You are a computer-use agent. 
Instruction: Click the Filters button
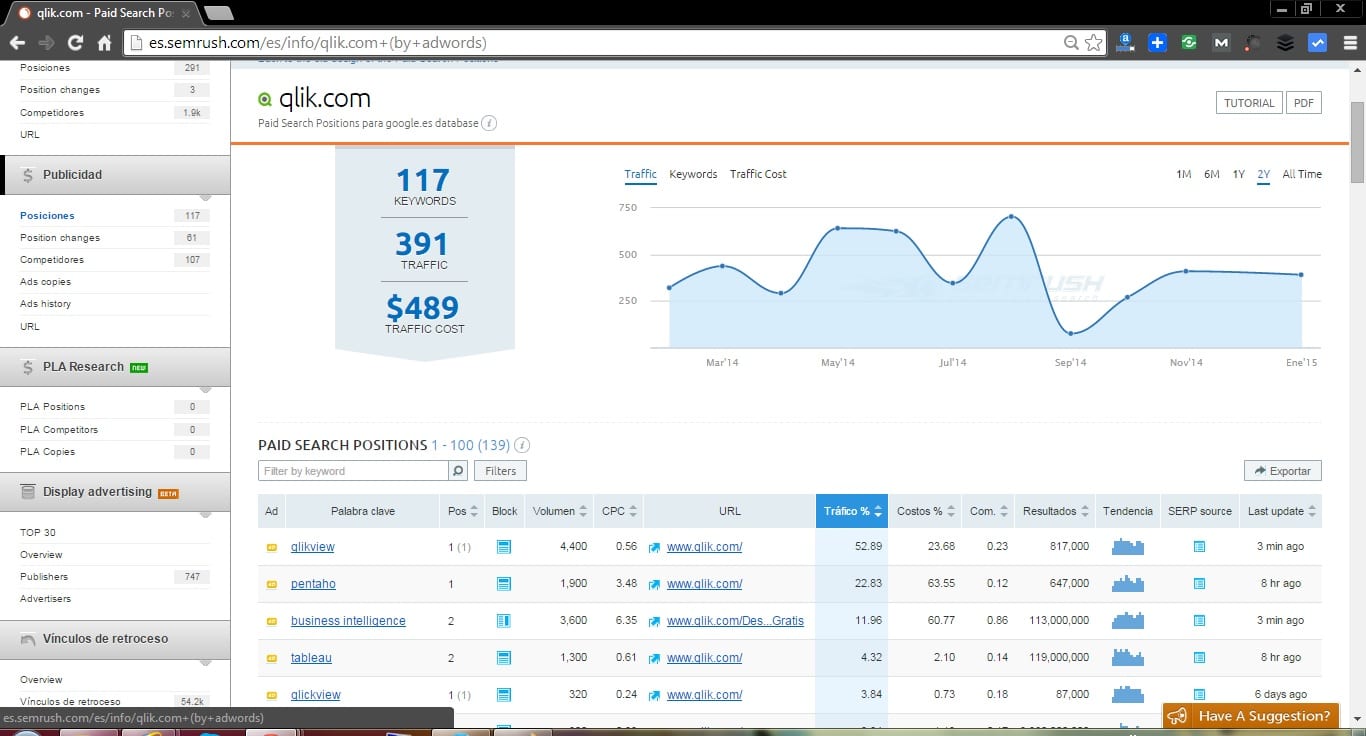(x=500, y=471)
